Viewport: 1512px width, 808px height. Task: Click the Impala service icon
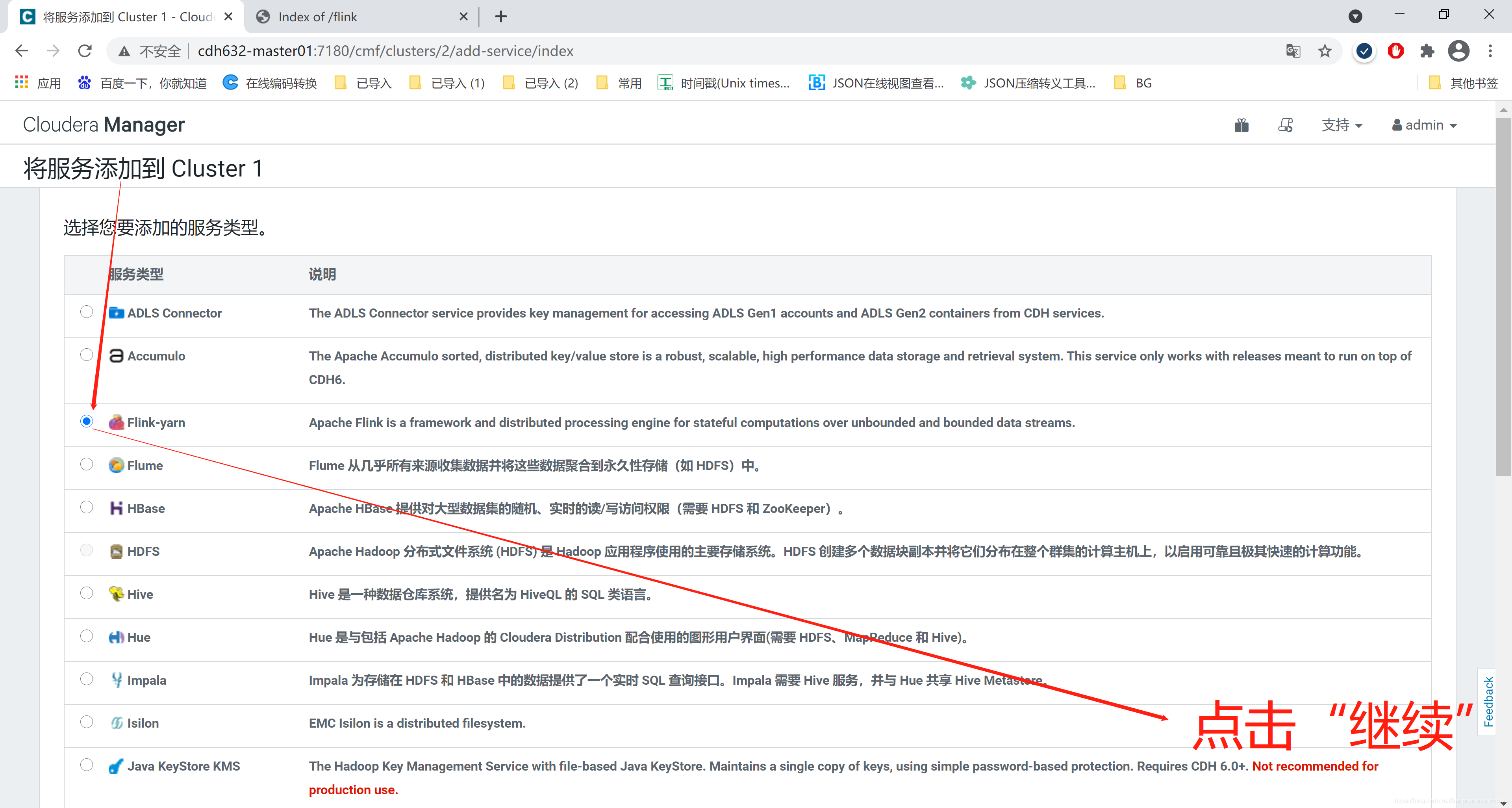[116, 680]
